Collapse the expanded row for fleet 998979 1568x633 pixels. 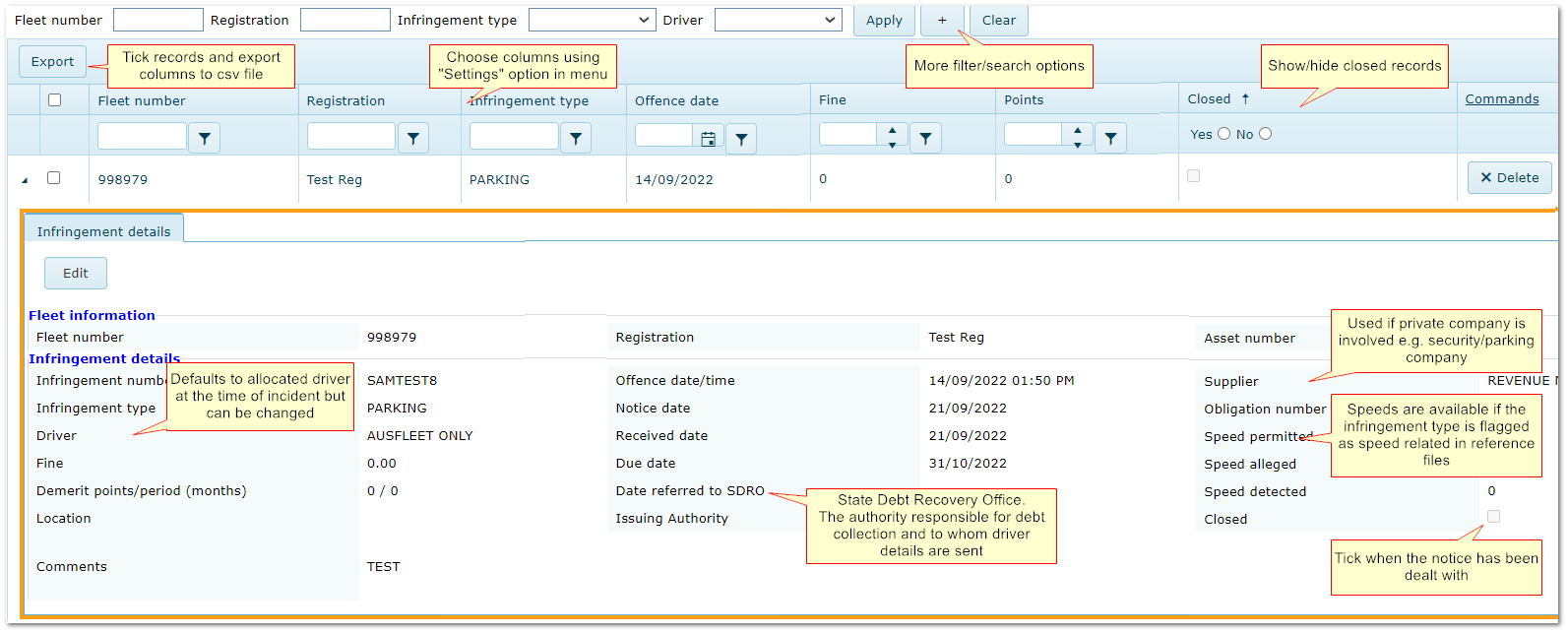(x=25, y=179)
